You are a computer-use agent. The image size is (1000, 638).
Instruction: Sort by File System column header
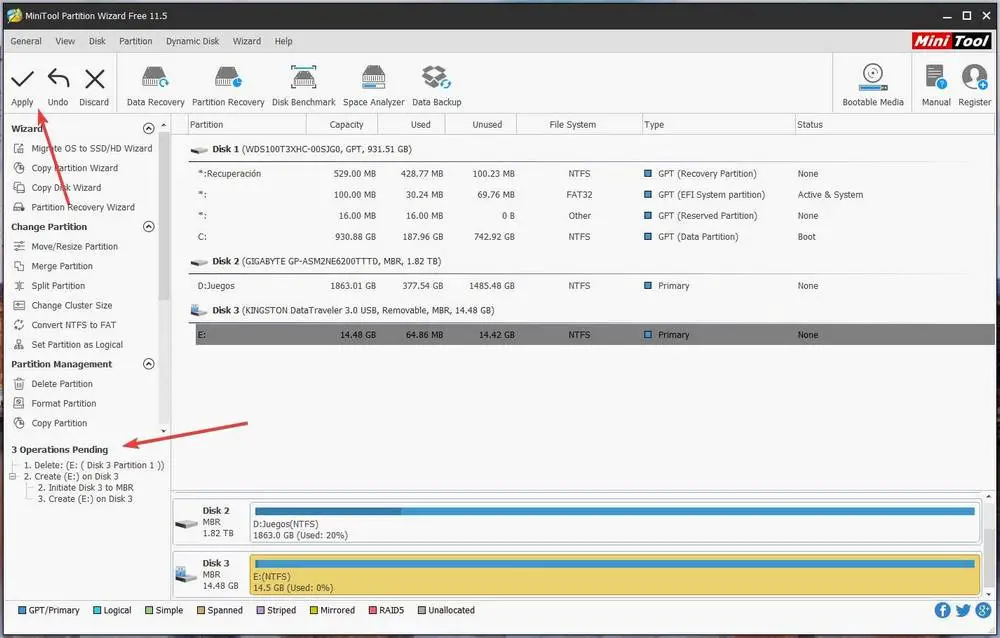579,124
